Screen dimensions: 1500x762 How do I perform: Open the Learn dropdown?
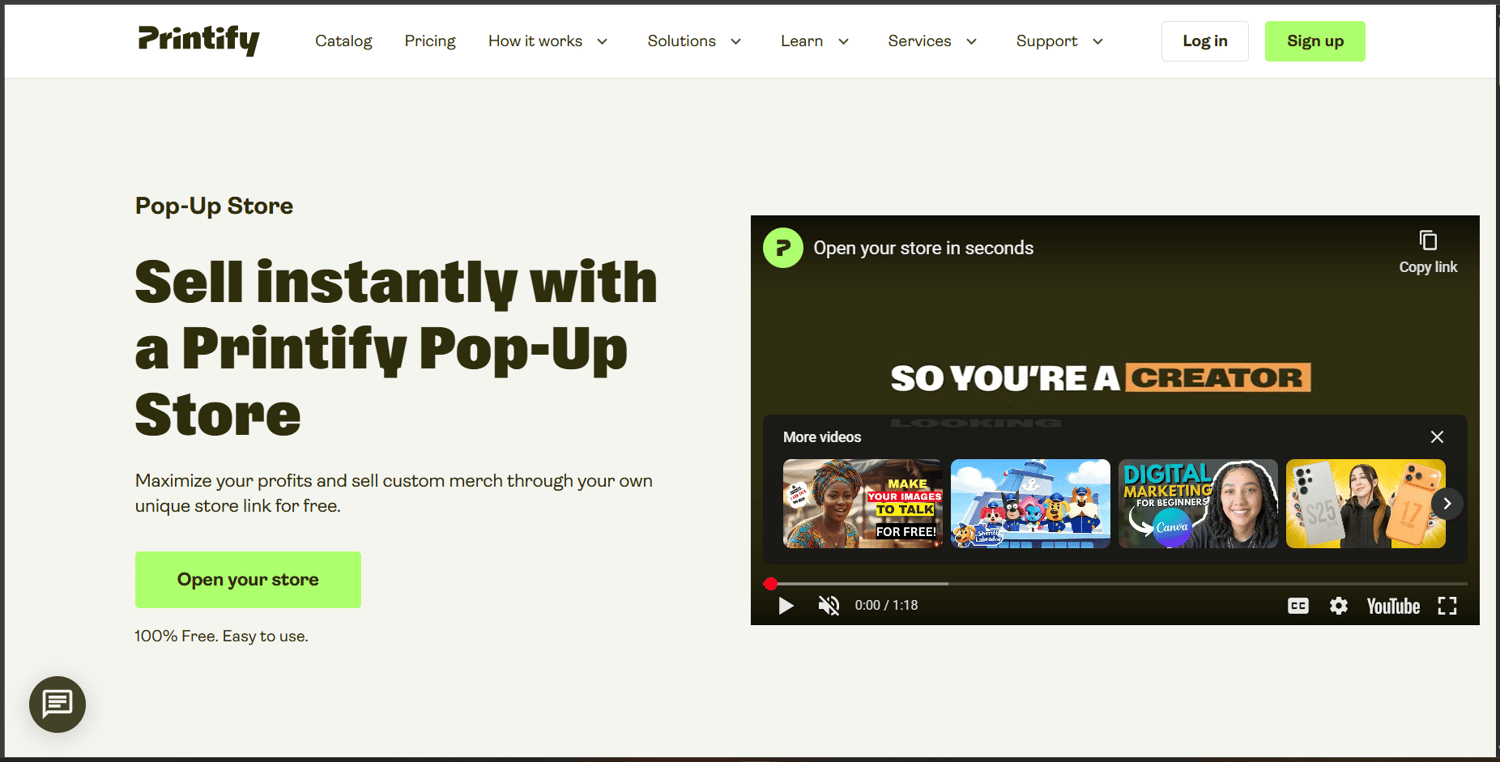pyautogui.click(x=814, y=41)
